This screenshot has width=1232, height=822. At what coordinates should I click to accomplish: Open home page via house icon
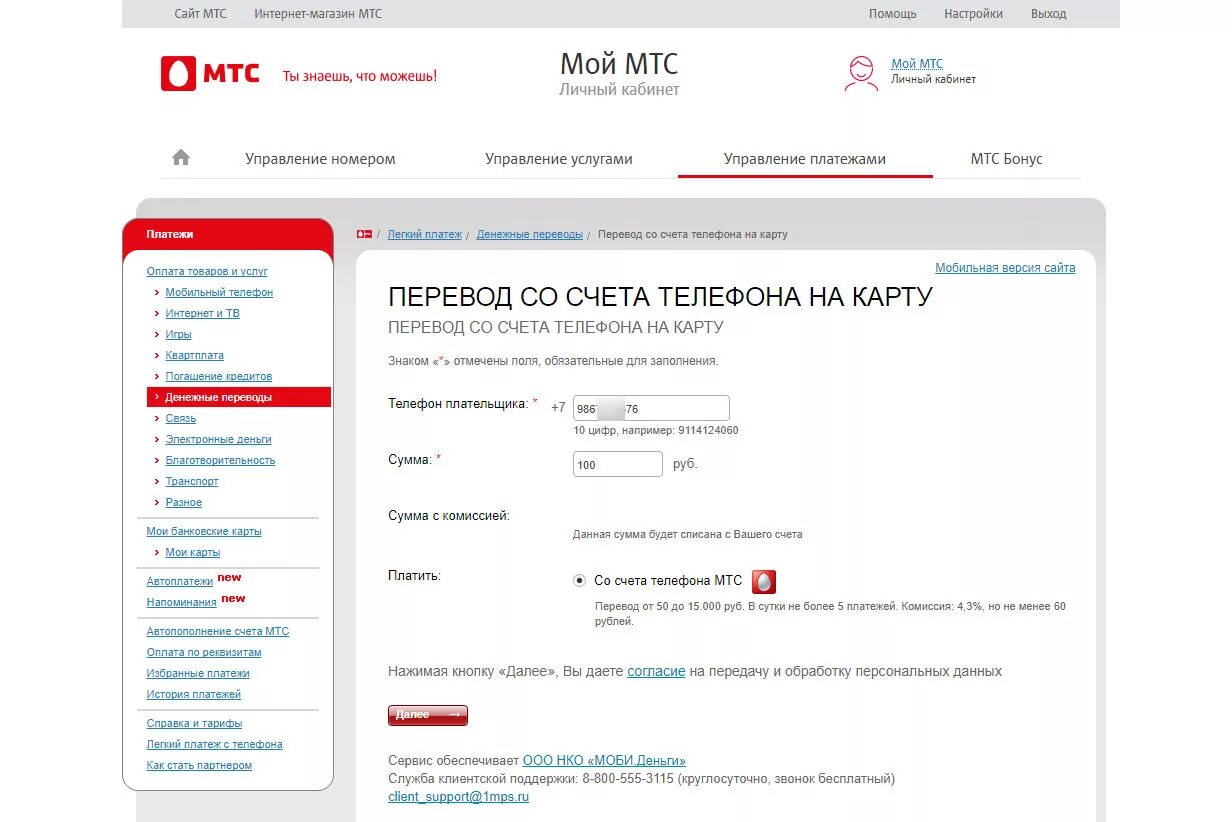(181, 158)
